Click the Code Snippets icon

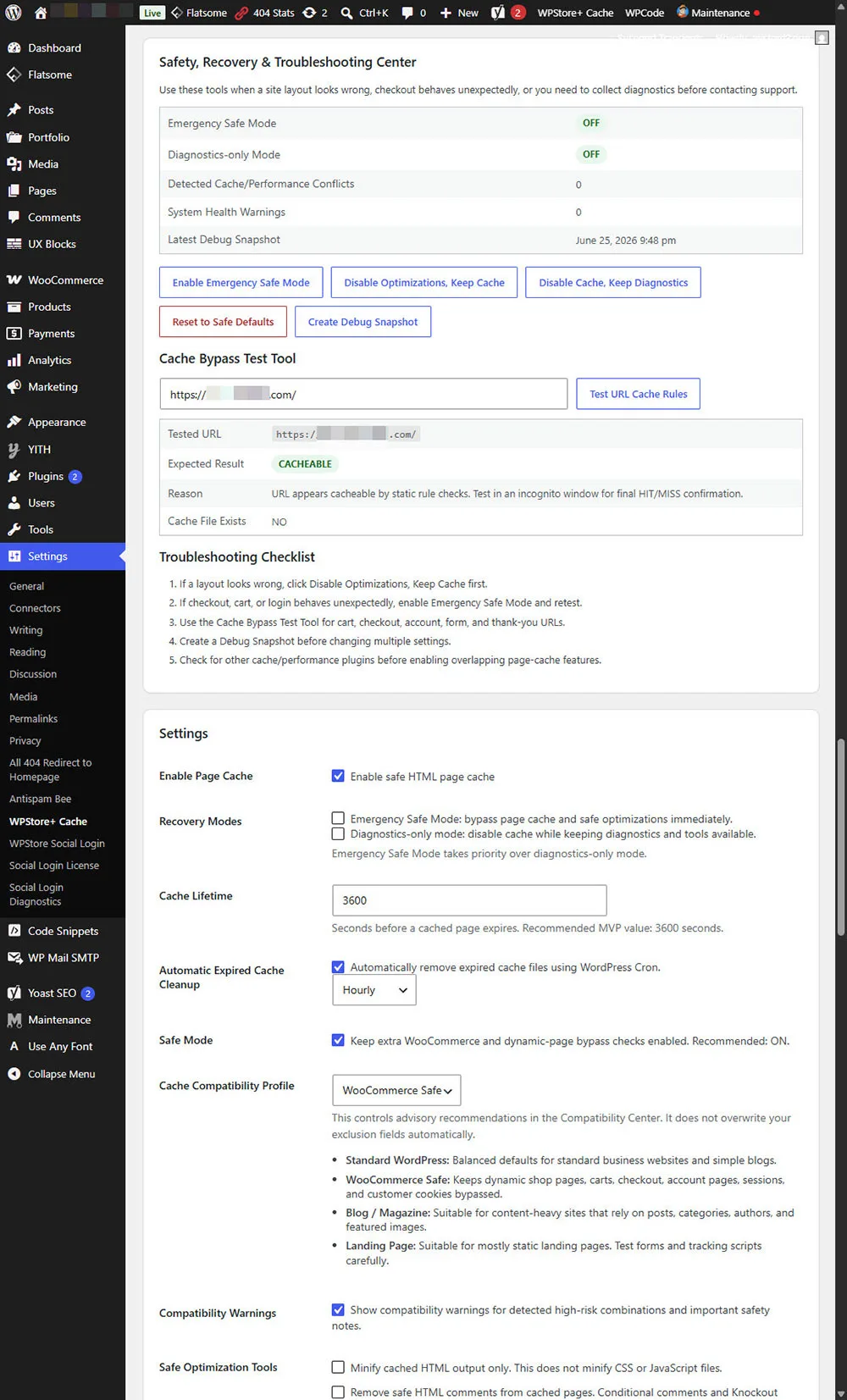14,931
